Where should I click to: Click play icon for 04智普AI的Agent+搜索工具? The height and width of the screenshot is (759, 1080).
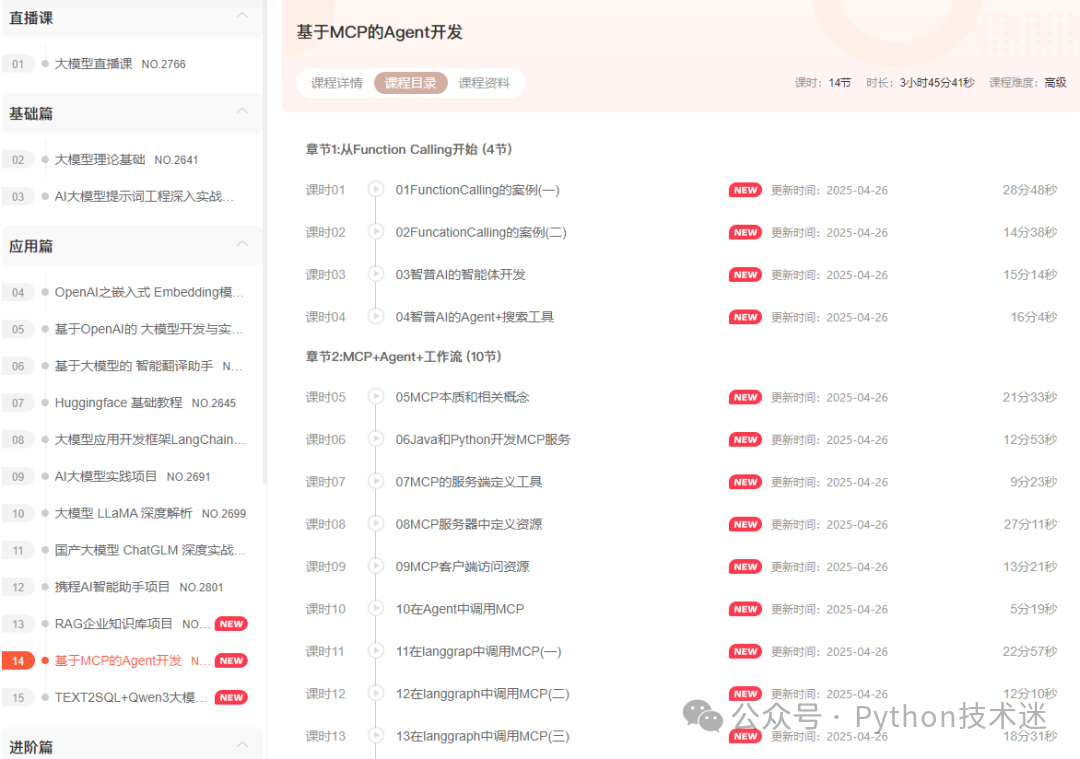(375, 317)
